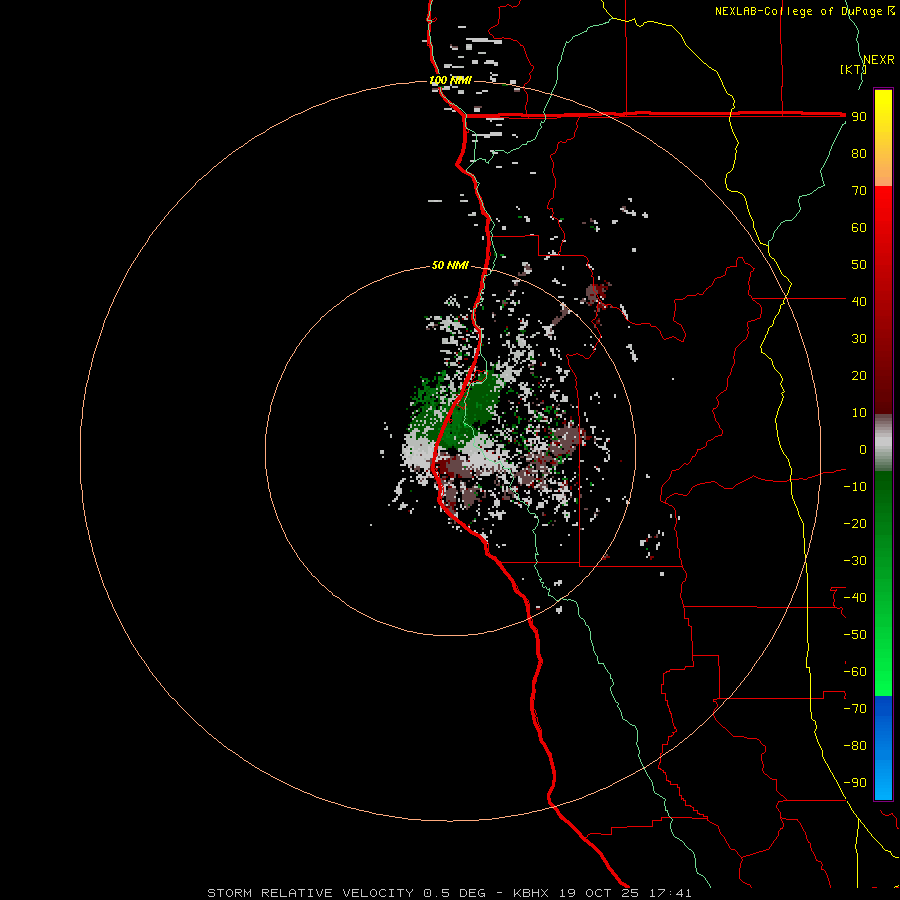Click the 80 value on the velocity scale
This screenshot has width=900, height=900.
coord(859,154)
